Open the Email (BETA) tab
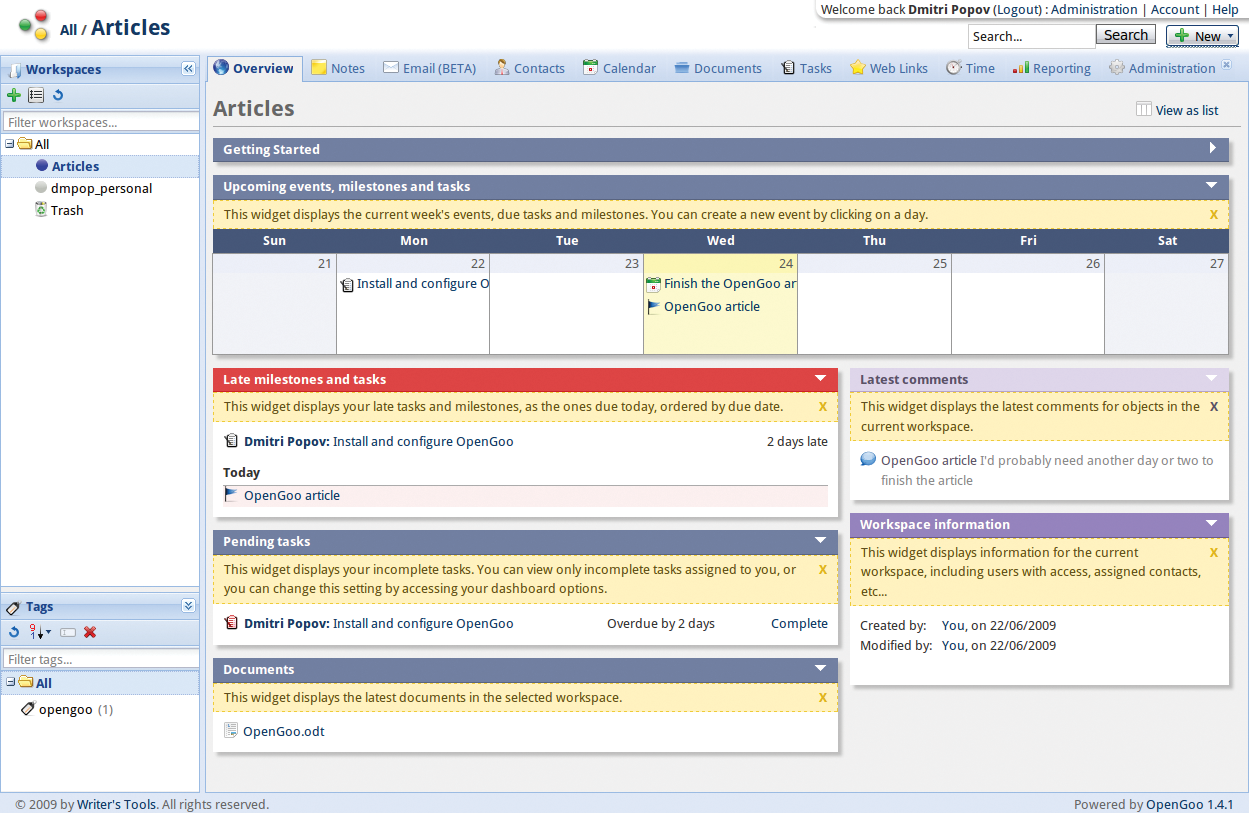The height and width of the screenshot is (813, 1249). tap(429, 68)
